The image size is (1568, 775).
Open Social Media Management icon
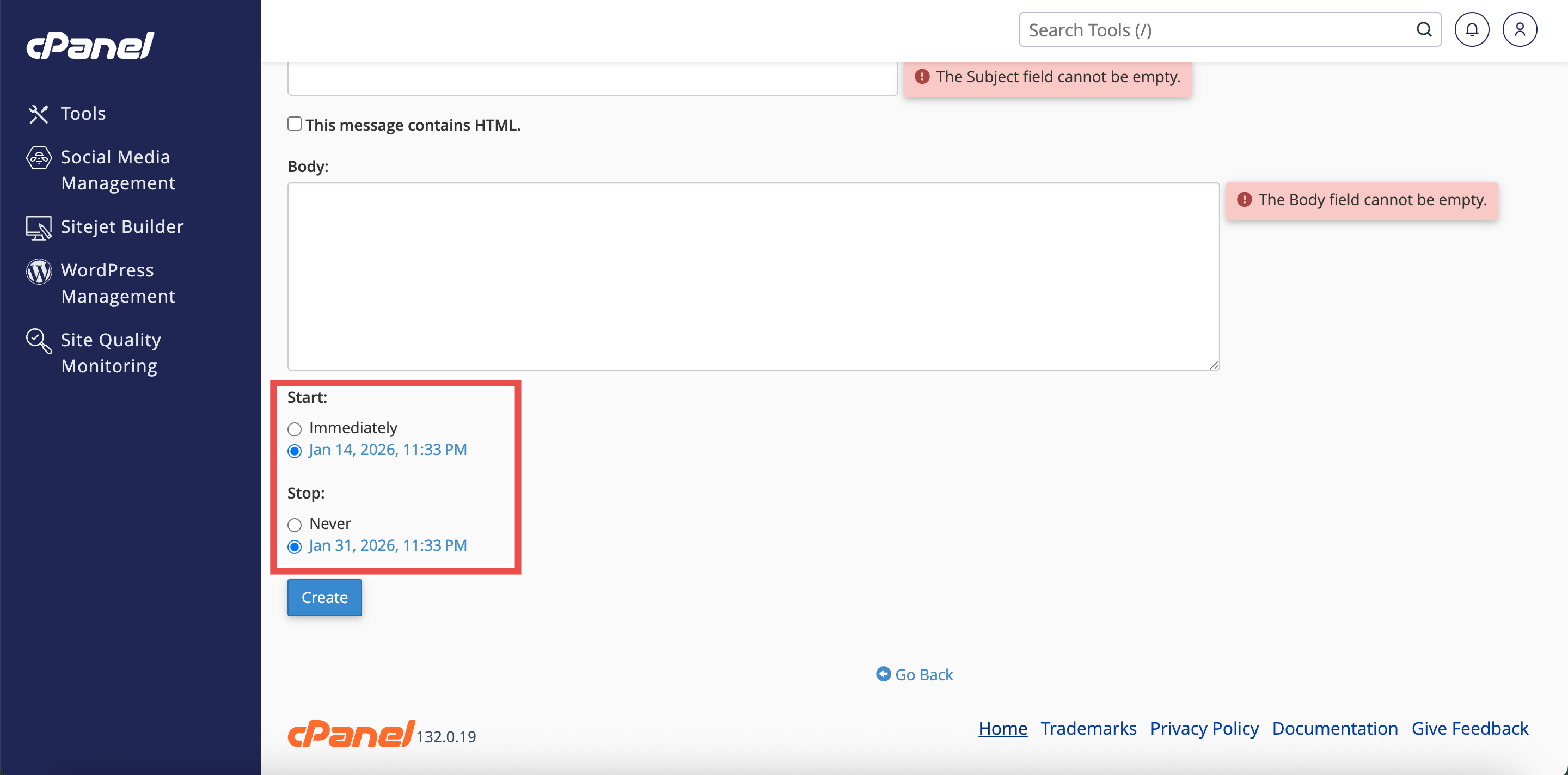[x=38, y=157]
